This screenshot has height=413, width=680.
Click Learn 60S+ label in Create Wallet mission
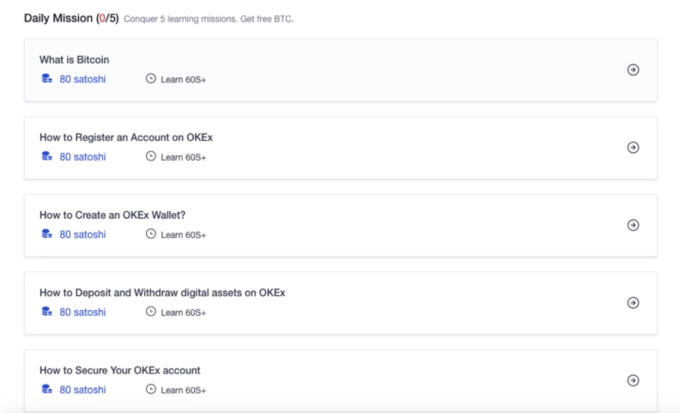point(183,235)
